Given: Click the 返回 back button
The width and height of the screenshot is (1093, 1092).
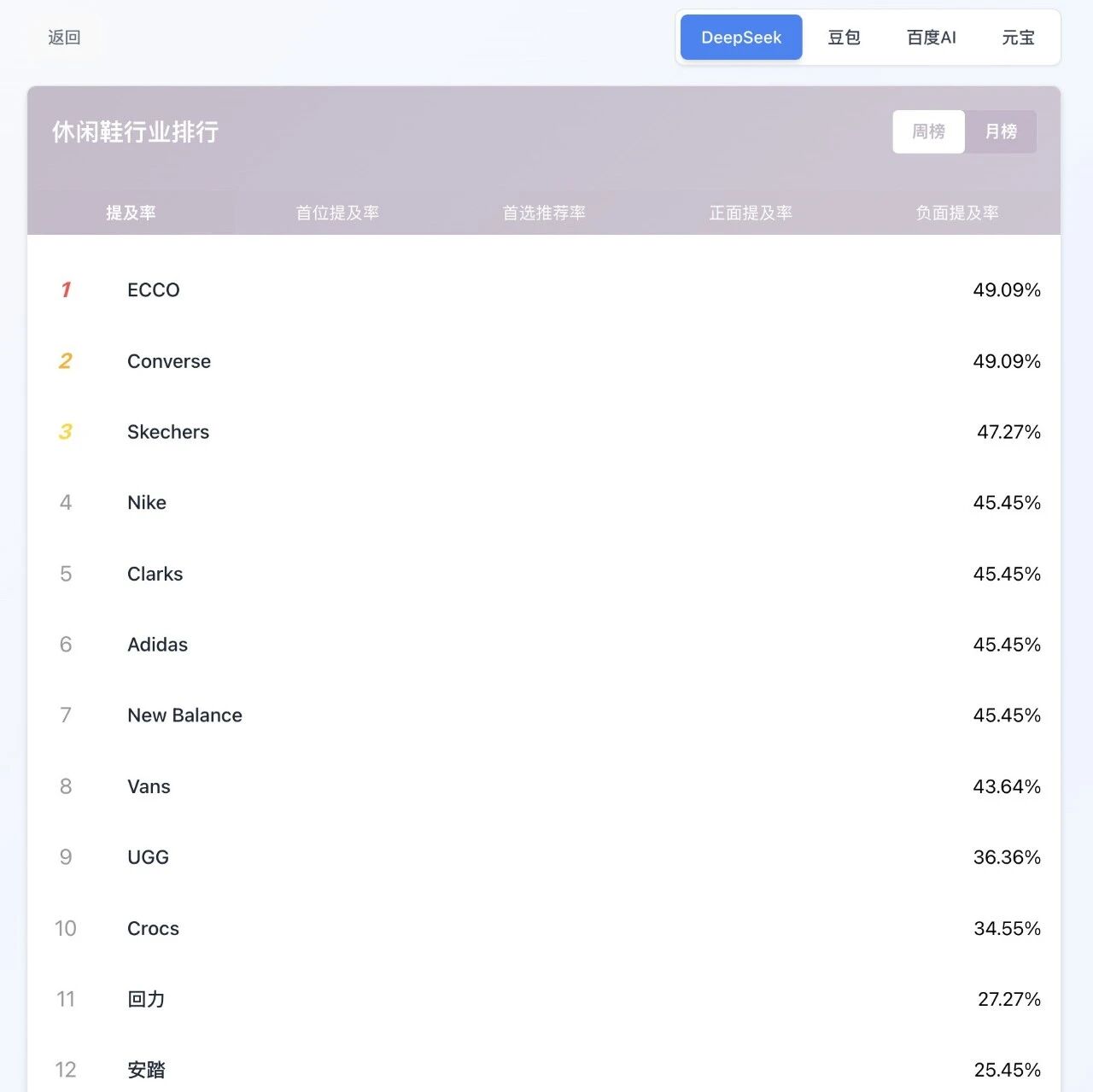Looking at the screenshot, I should coord(64,38).
